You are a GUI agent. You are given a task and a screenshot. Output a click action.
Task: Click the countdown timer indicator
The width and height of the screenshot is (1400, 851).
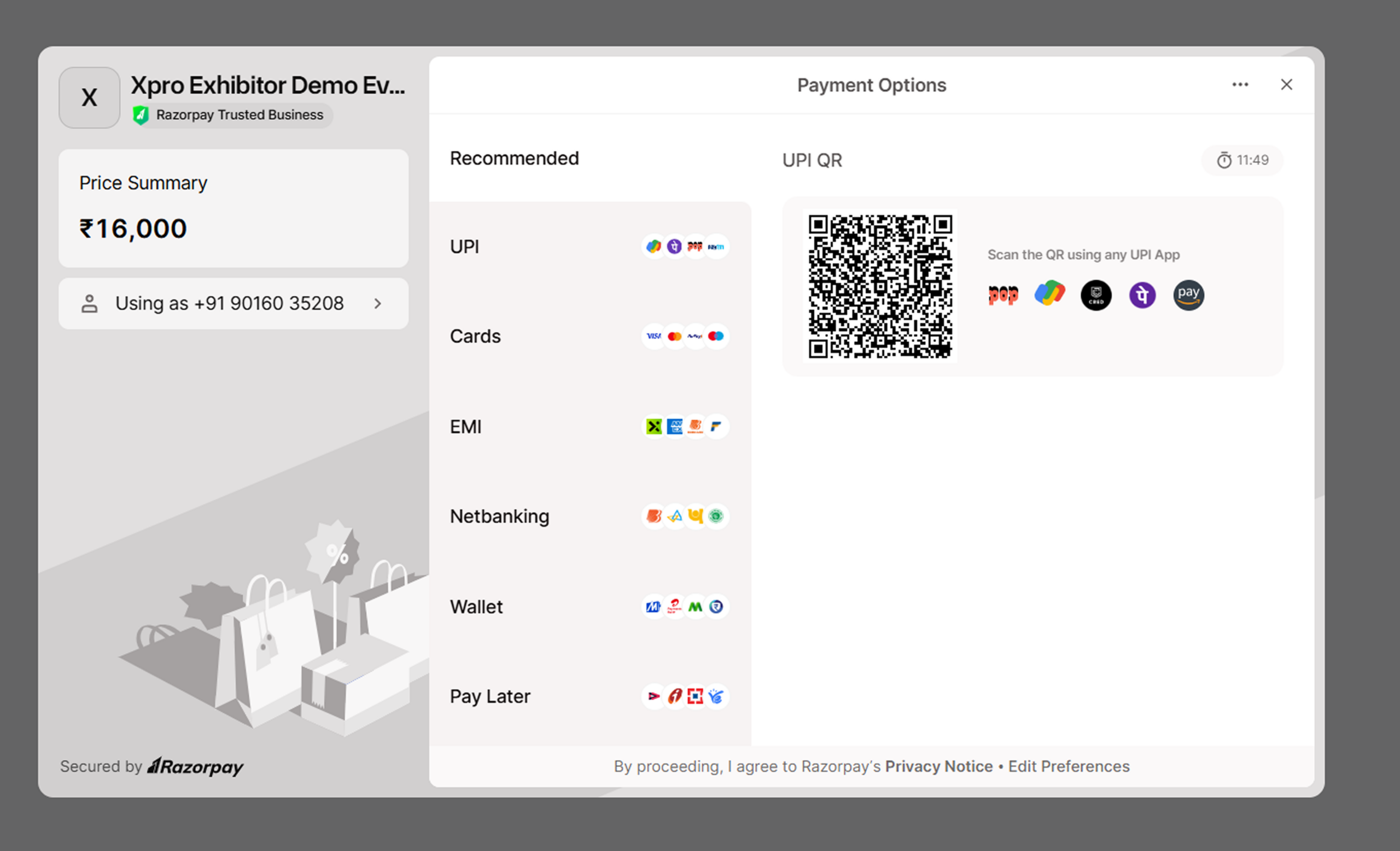(x=1242, y=161)
